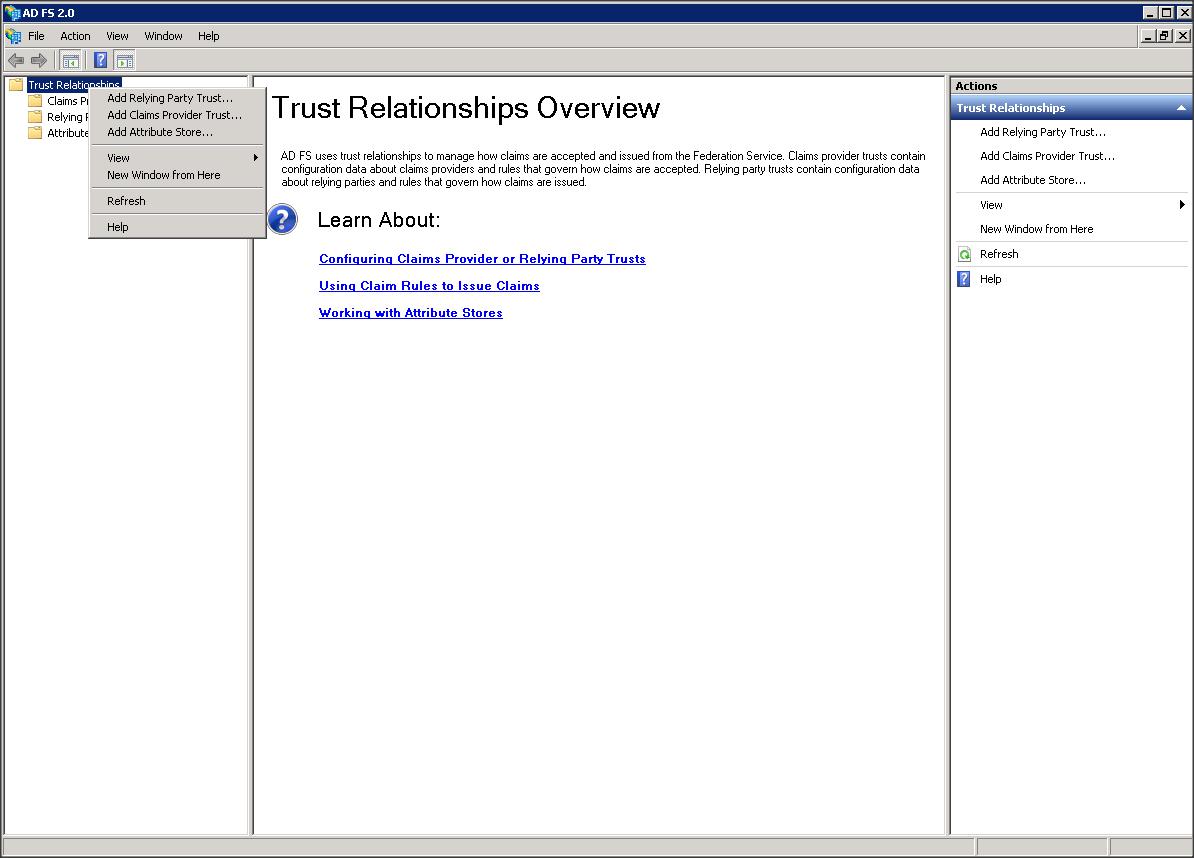1194x858 pixels.
Task: Choose New Window from Here in context menu
Action: coord(177,175)
